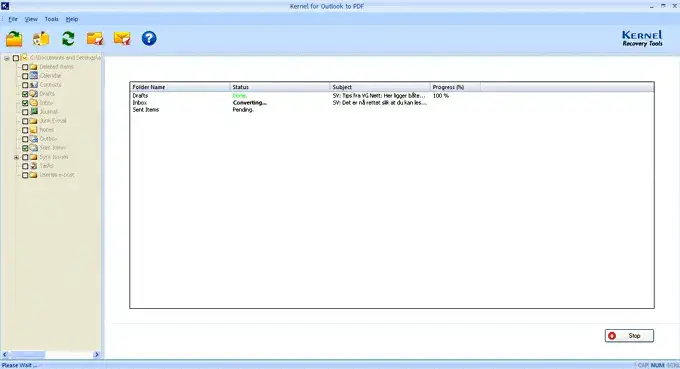Click the Subject column header
The image size is (680, 369).
(380, 87)
